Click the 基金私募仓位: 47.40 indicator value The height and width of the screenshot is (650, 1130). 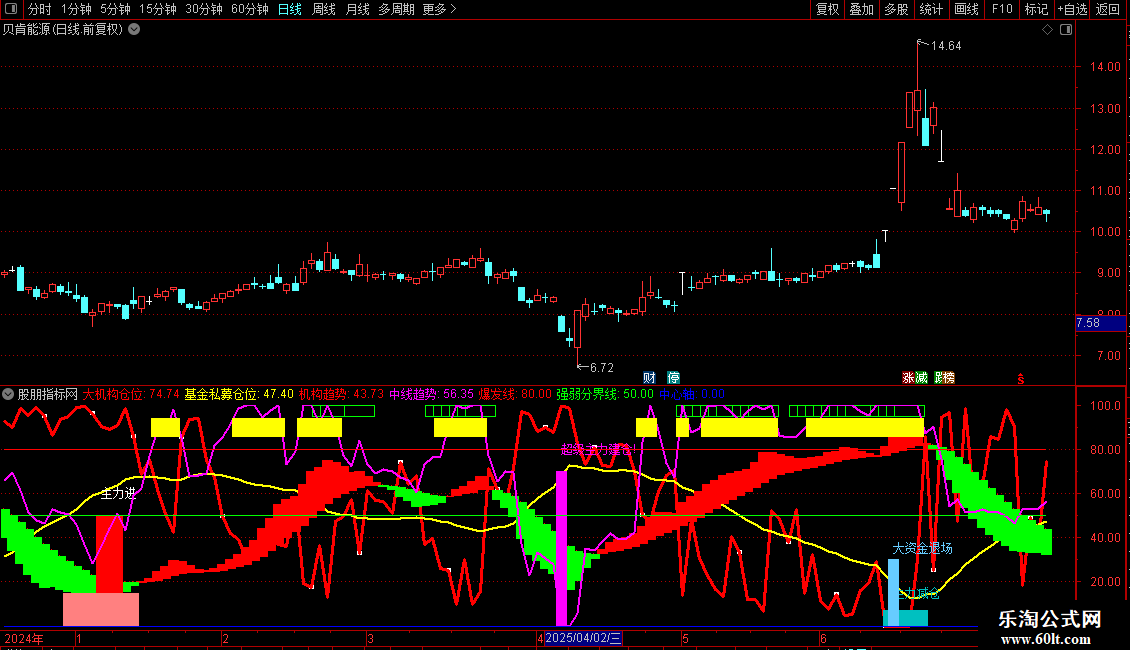pyautogui.click(x=239, y=394)
